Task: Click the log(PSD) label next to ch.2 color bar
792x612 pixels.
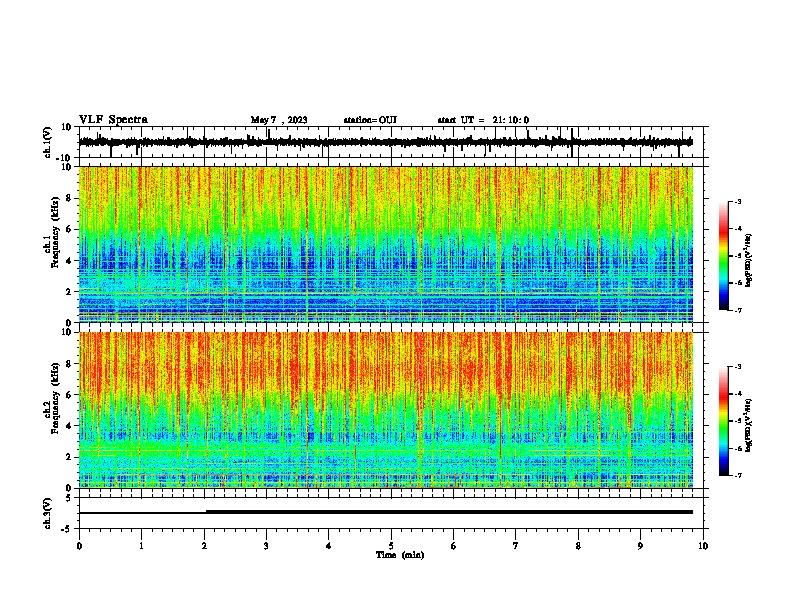Action: coord(748,425)
